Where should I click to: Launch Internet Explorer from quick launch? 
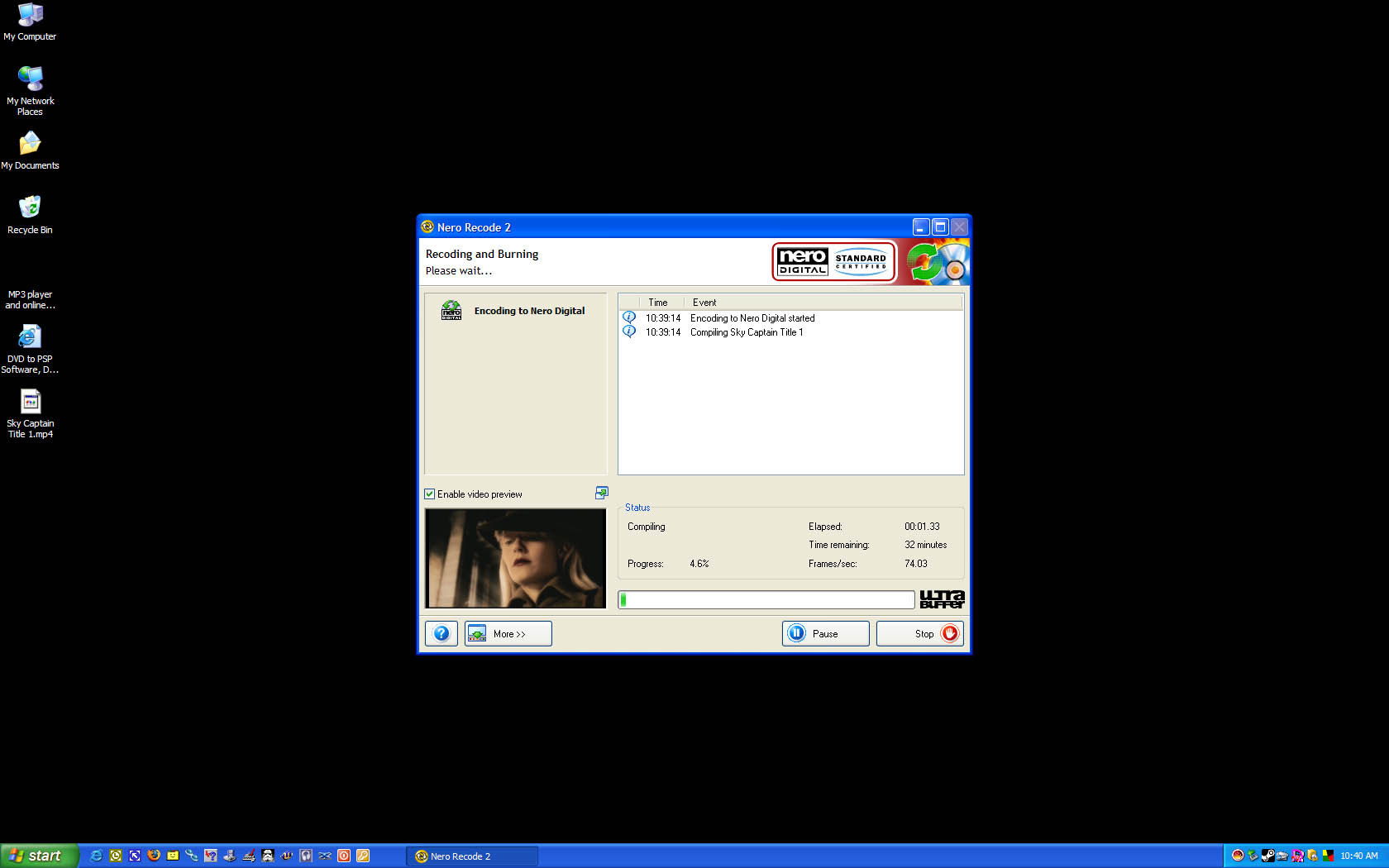pyautogui.click(x=96, y=856)
